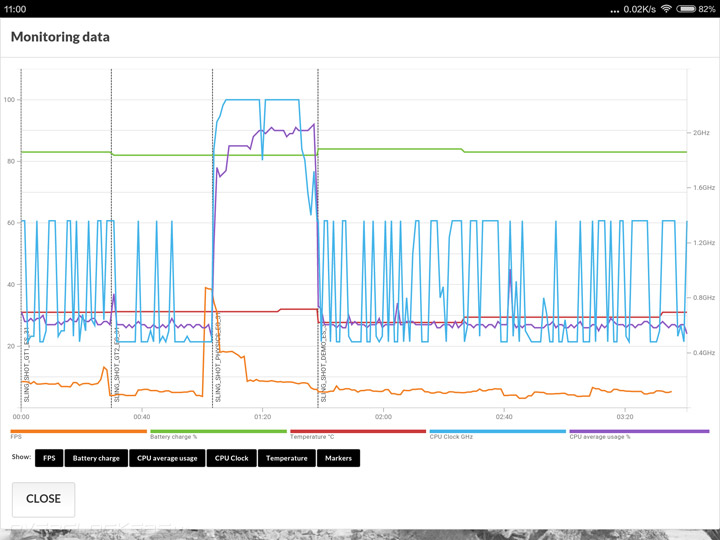Toggle the Battery charge series button
This screenshot has height=540, width=720.
tap(96, 458)
